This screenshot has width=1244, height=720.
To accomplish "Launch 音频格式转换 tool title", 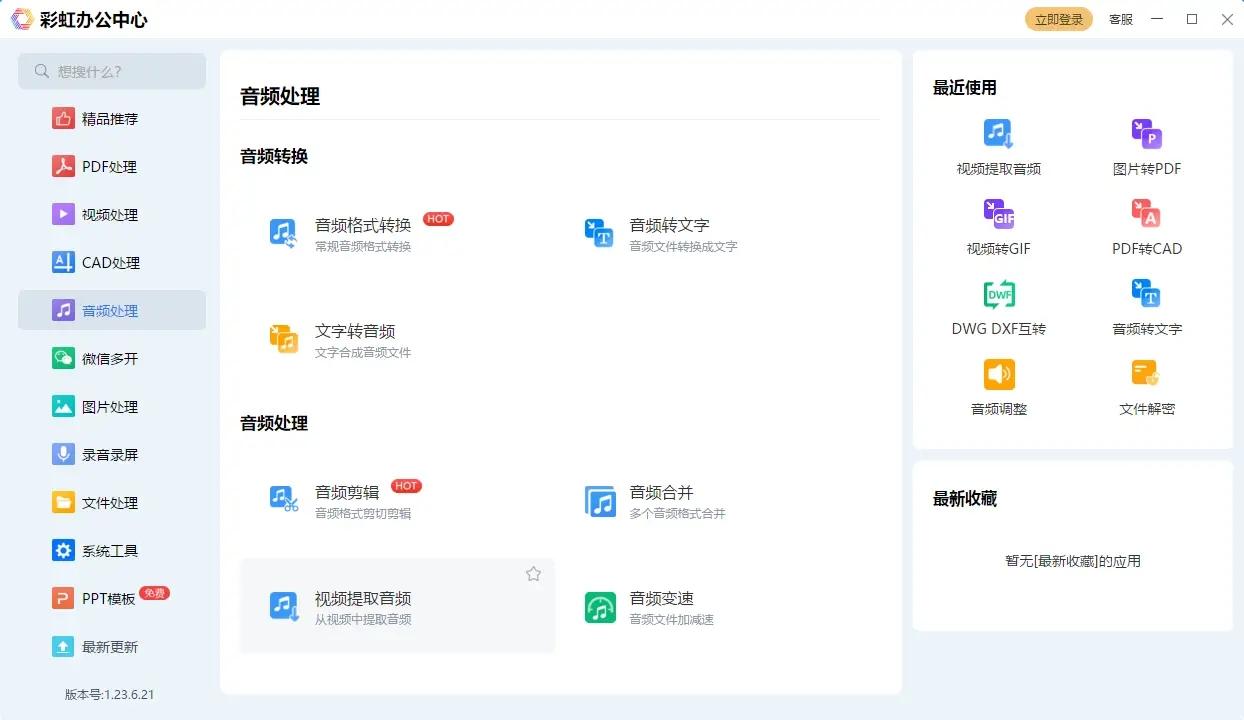I will coord(363,225).
